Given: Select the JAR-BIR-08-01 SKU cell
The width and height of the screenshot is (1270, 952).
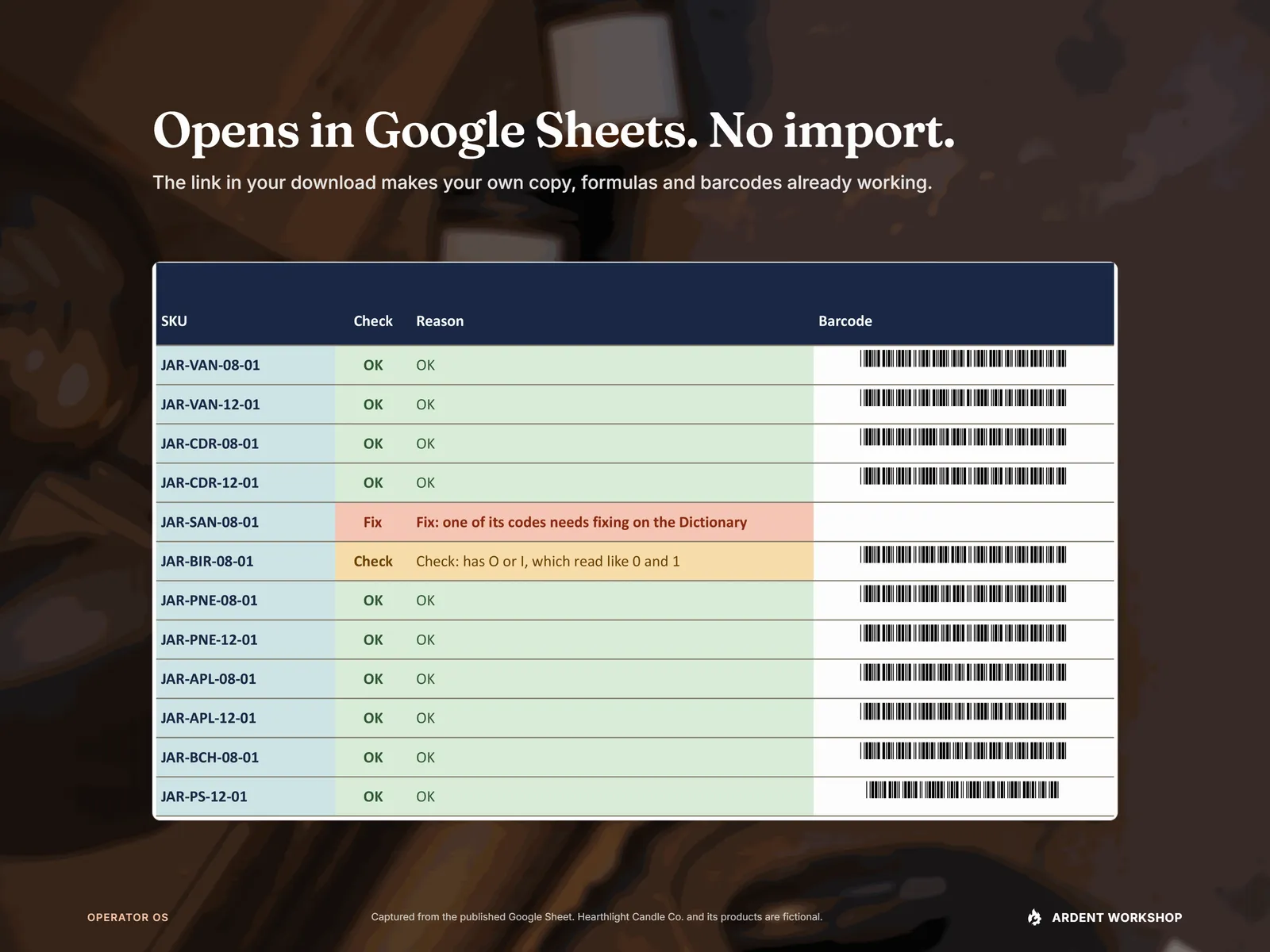Looking at the screenshot, I should pos(245,562).
